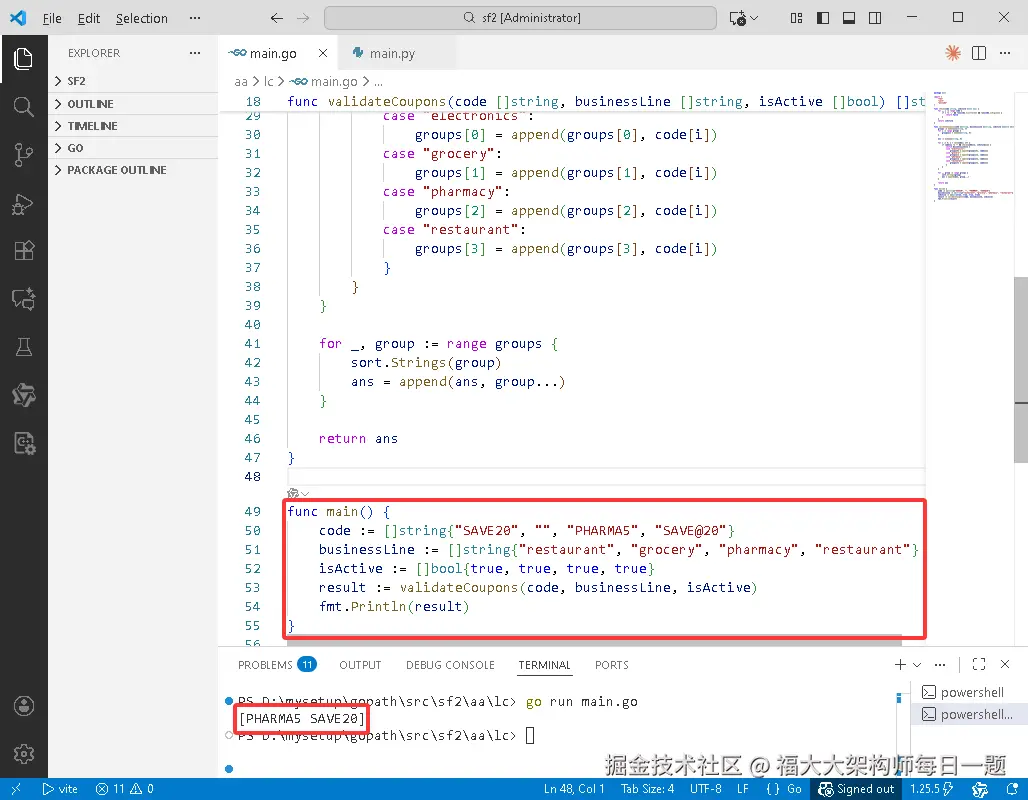
Task: Open Customize Layout button in title bar
Action: pos(796,18)
